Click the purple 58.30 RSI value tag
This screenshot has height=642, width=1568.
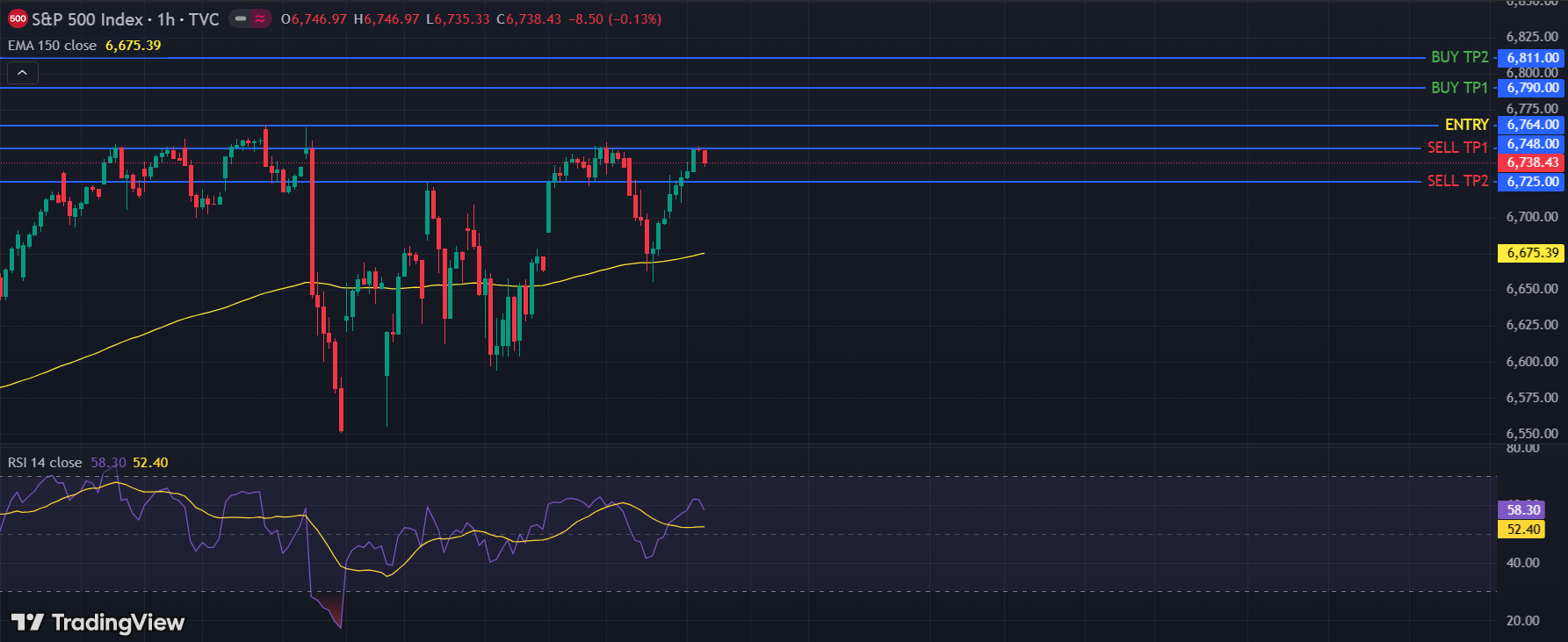pyautogui.click(x=1523, y=510)
